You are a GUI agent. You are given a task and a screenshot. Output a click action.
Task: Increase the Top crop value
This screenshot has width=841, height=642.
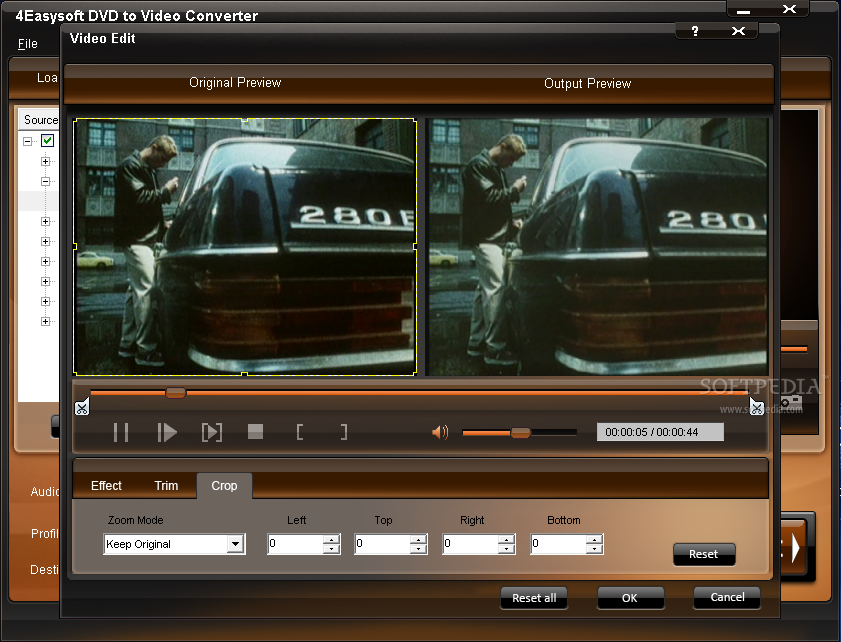(x=418, y=540)
